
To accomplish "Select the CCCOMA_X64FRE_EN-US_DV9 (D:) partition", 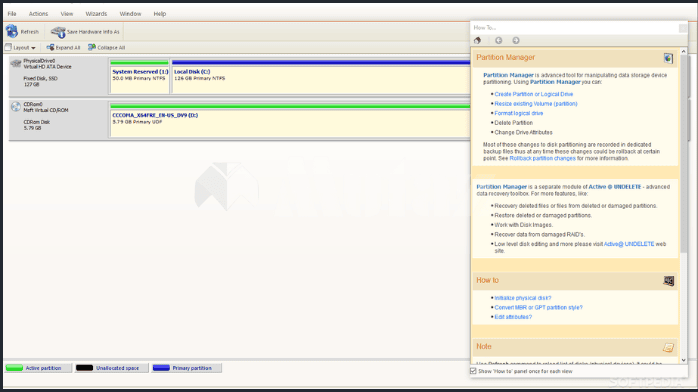I will (290, 120).
